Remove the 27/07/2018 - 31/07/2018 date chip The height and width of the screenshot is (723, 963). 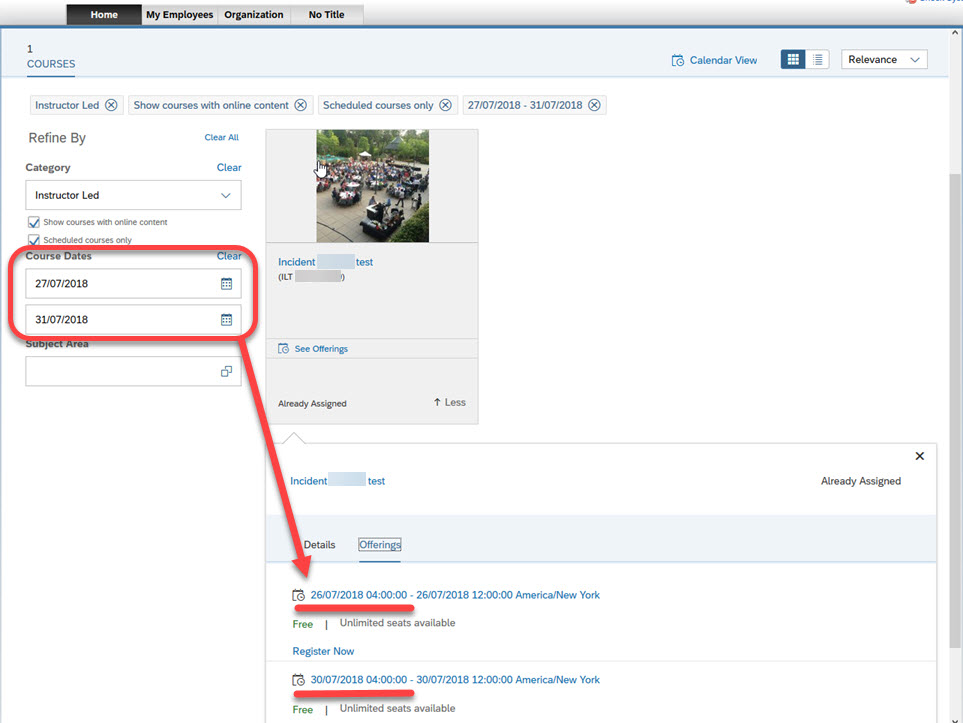(594, 105)
